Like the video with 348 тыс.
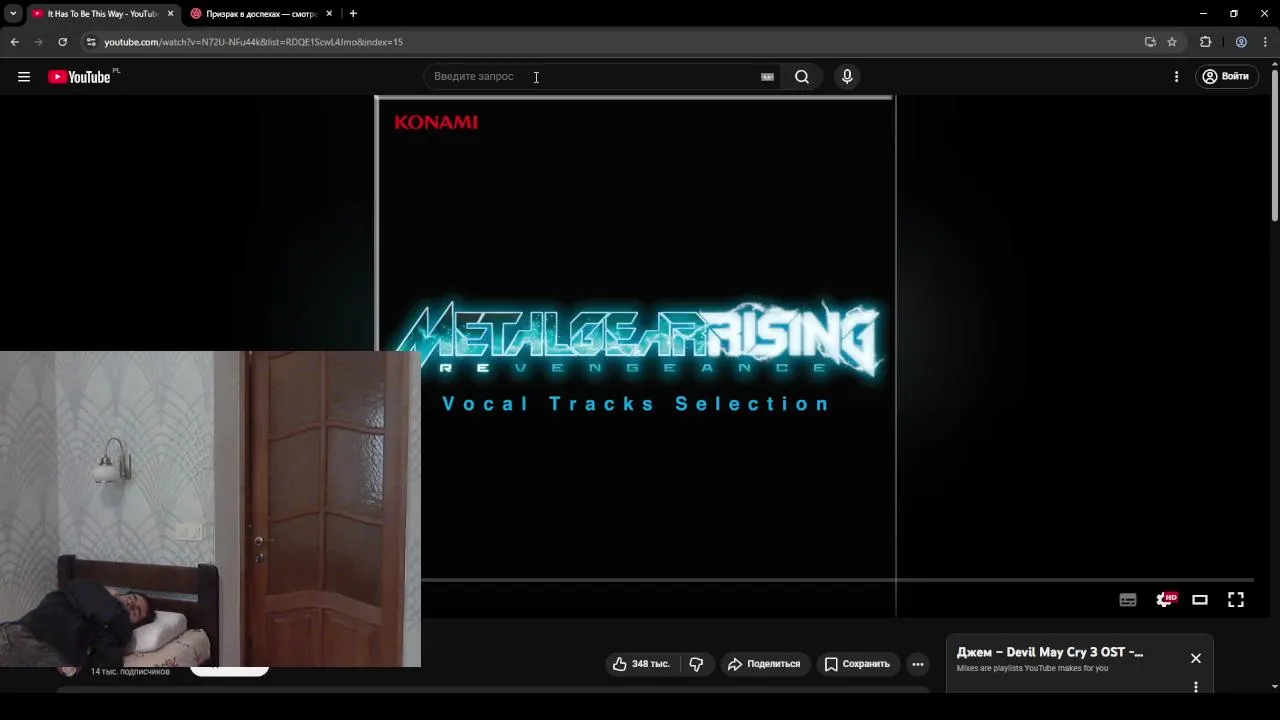The width and height of the screenshot is (1280, 720). coord(641,664)
